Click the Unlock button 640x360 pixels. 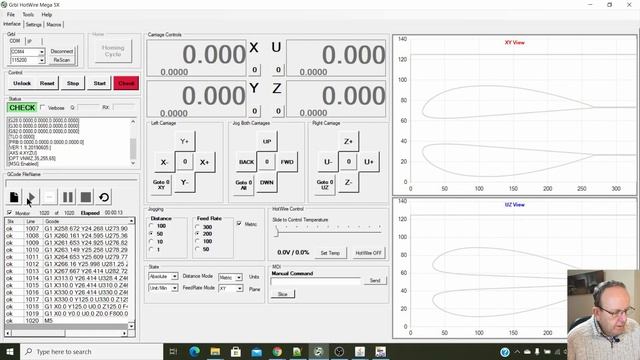[22, 83]
